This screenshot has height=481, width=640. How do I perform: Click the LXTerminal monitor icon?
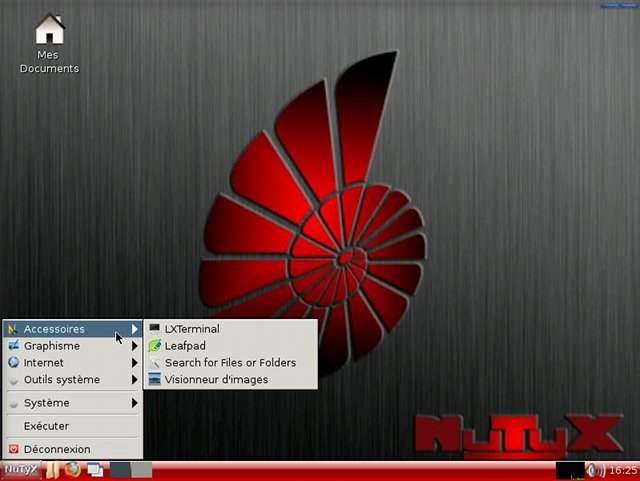(x=154, y=329)
